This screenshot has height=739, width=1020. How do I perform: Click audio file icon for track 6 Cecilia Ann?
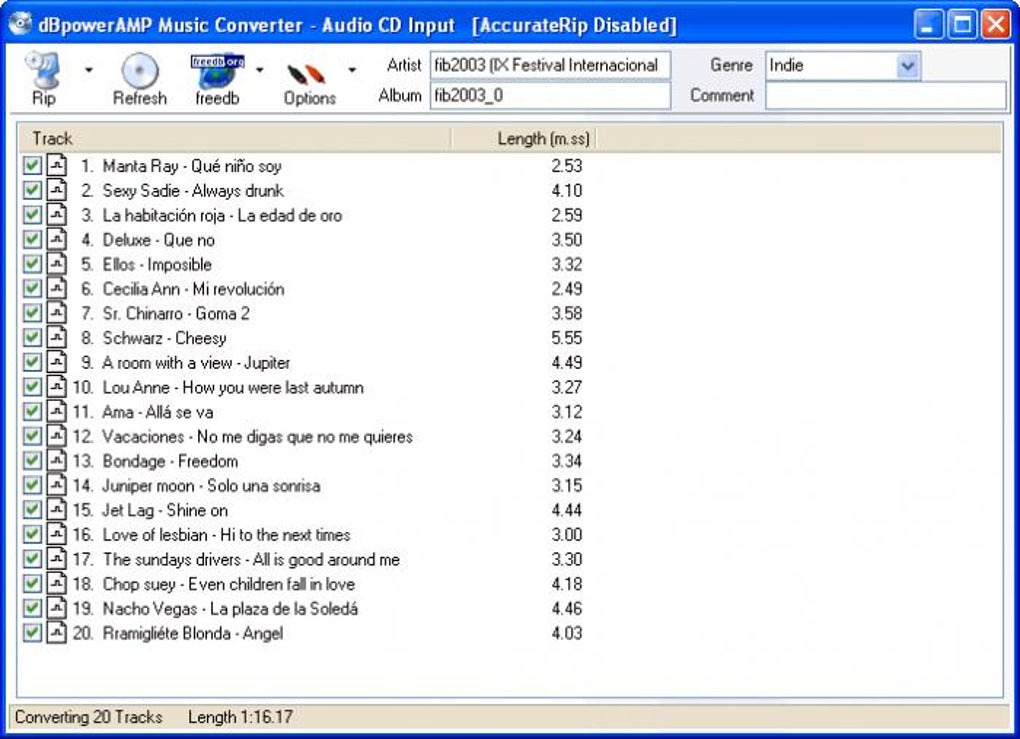click(x=57, y=288)
